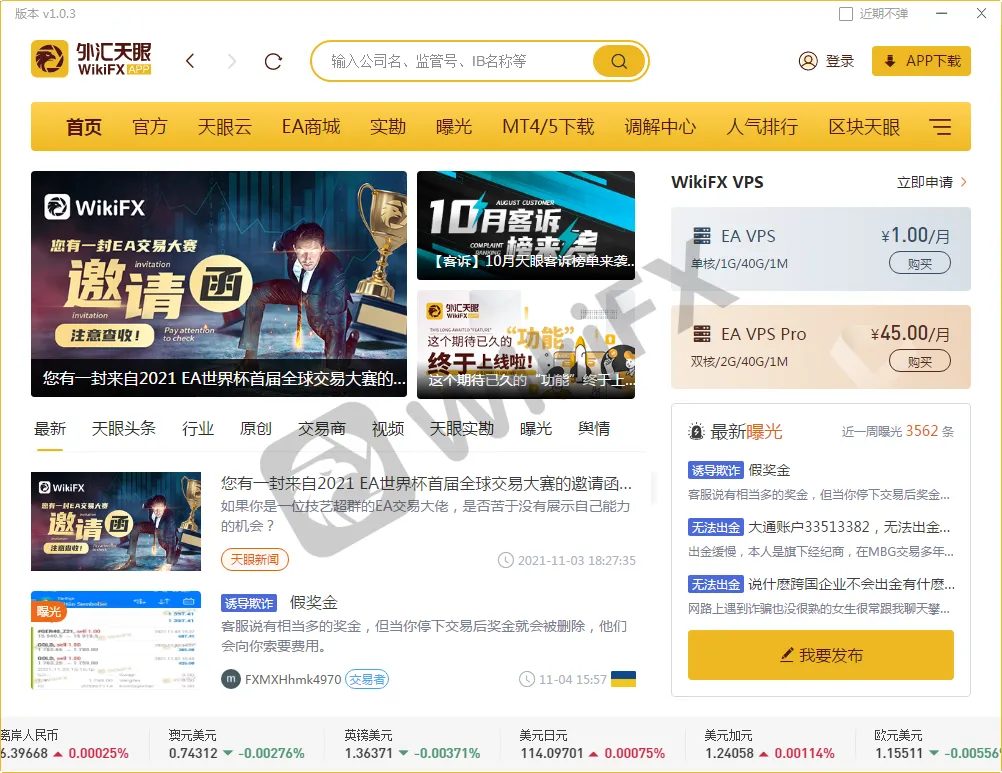This screenshot has height=773, width=1002.
Task: Focus the company search input field
Action: pyautogui.click(x=460, y=61)
